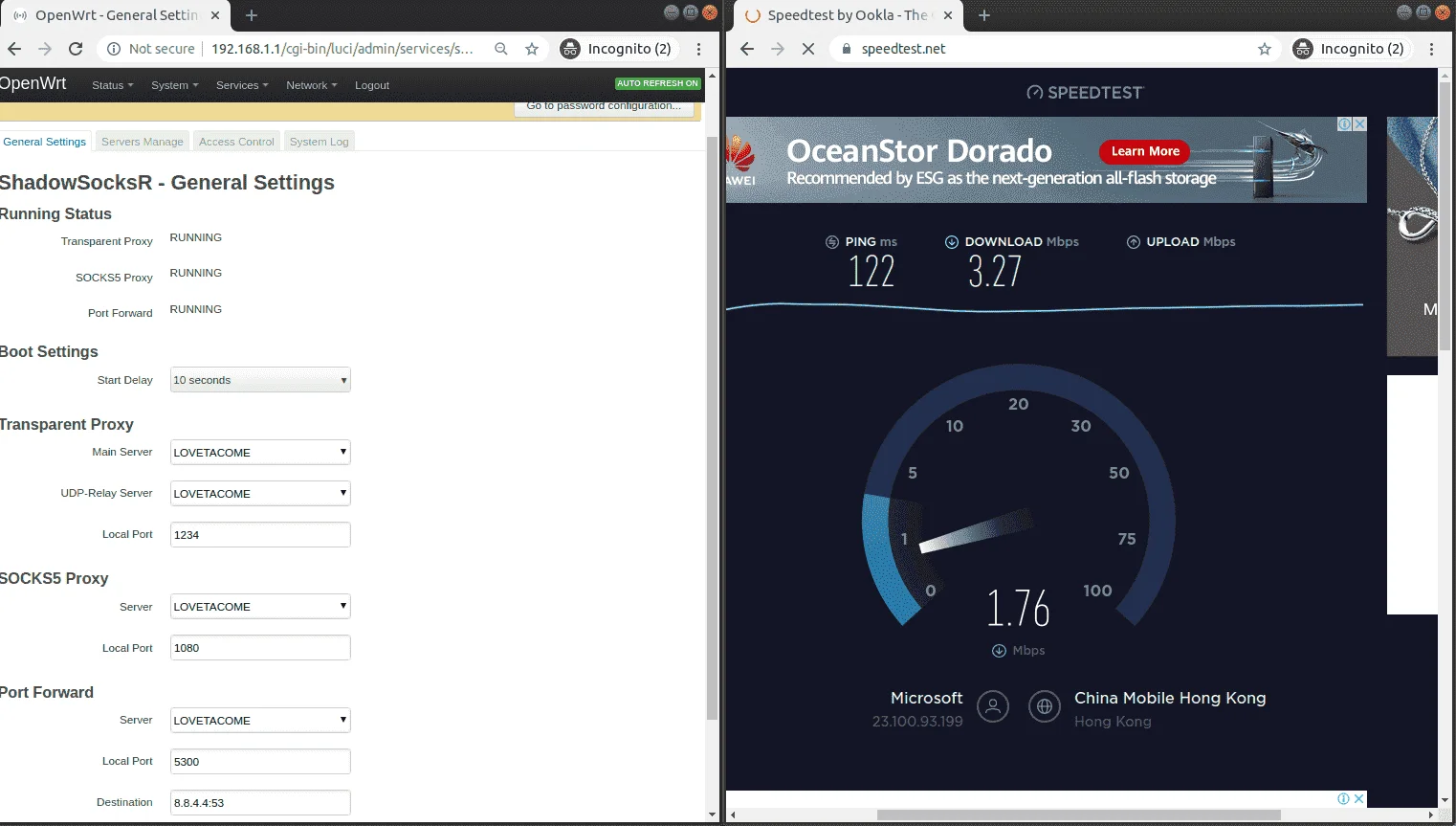
Task: Click the jewelry side ad thumbnail
Action: click(x=1413, y=235)
